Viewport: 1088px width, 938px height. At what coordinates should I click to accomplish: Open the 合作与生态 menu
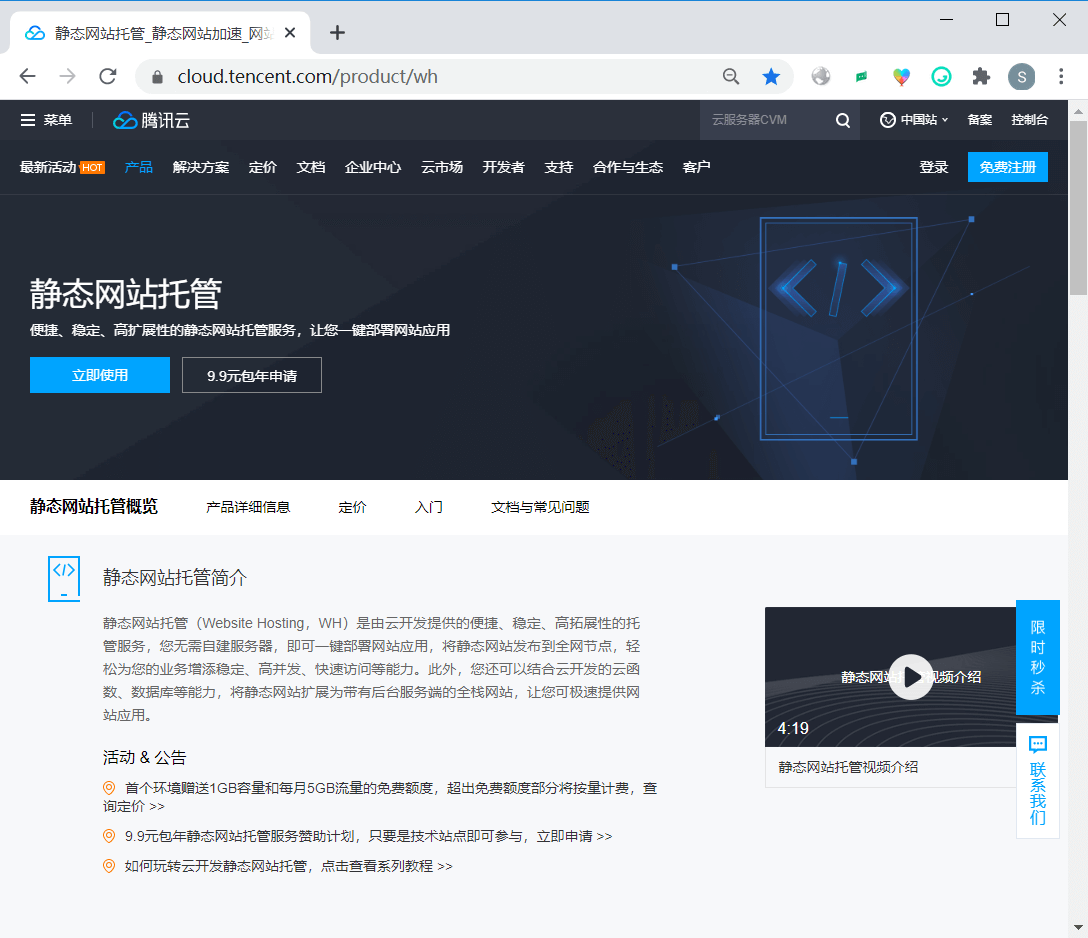coord(628,167)
